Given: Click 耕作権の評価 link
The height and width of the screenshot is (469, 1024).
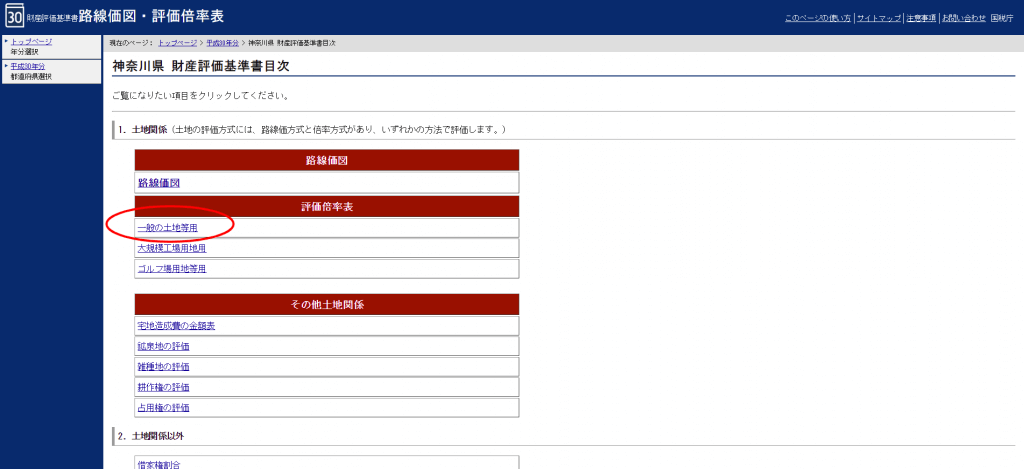Looking at the screenshot, I should pyautogui.click(x=163, y=387).
